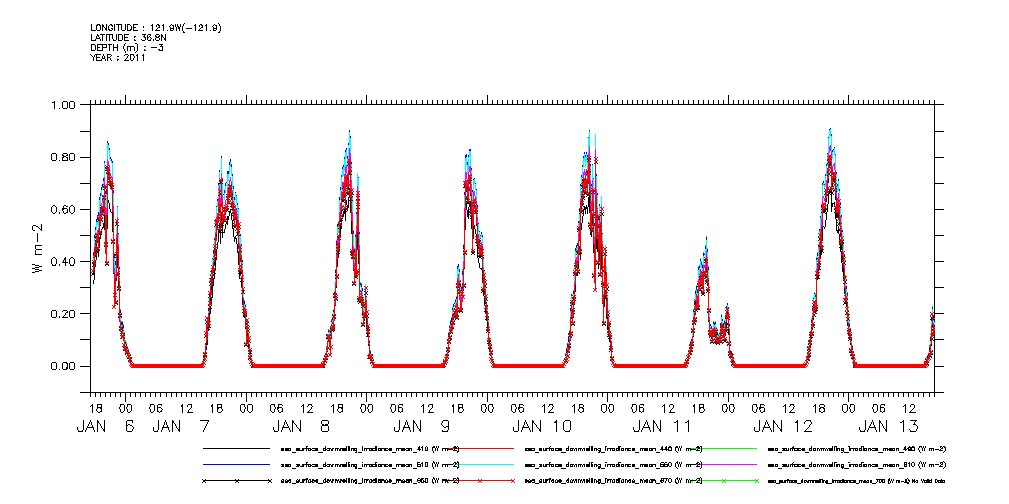Click the LONGITUDE header line
The image size is (1009, 504).
pos(155,28)
